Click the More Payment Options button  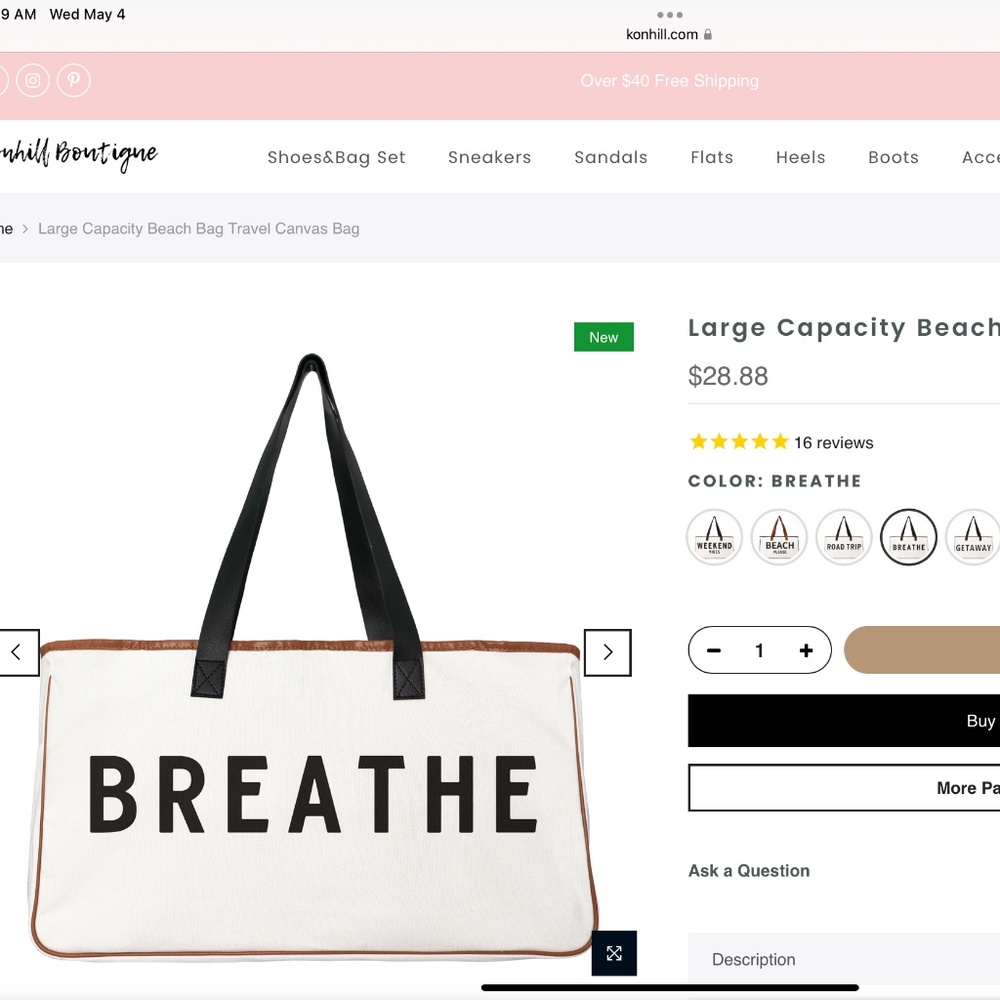(x=844, y=788)
